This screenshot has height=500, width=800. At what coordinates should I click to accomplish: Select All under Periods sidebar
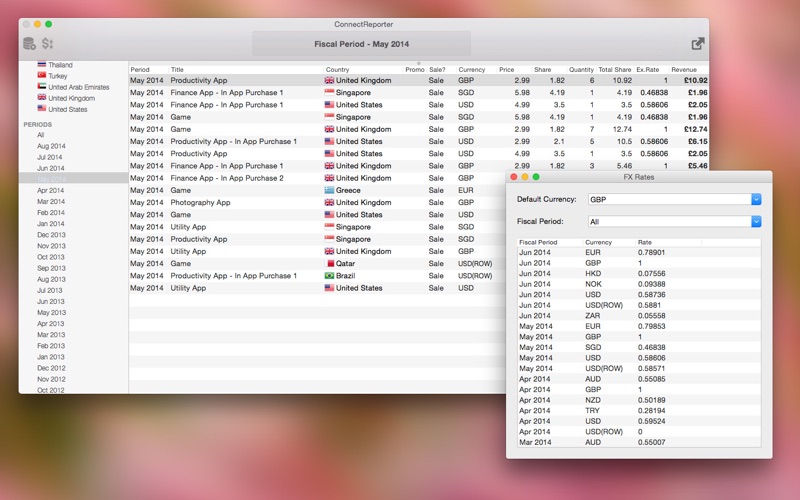[41, 135]
